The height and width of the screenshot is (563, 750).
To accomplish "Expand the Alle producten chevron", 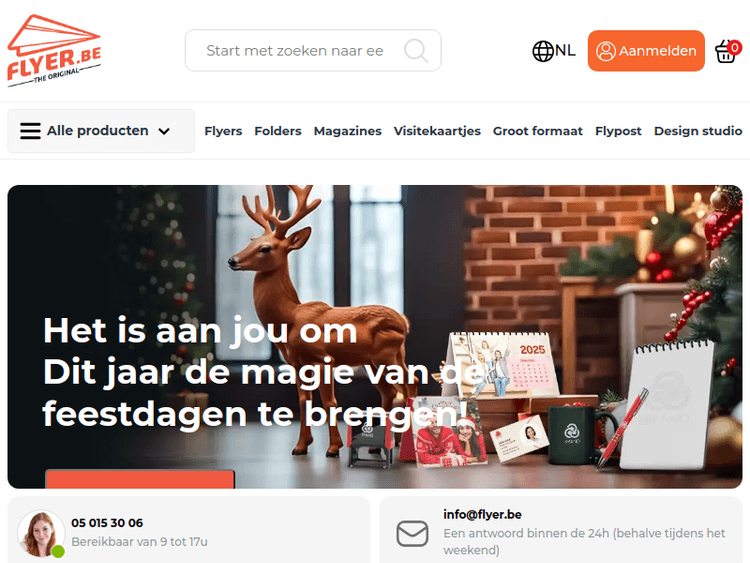I will click(x=164, y=131).
